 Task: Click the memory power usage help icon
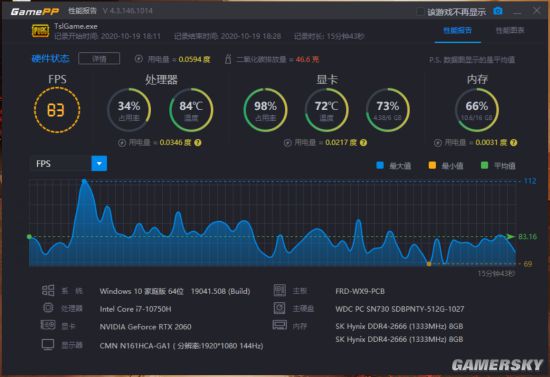(514, 142)
